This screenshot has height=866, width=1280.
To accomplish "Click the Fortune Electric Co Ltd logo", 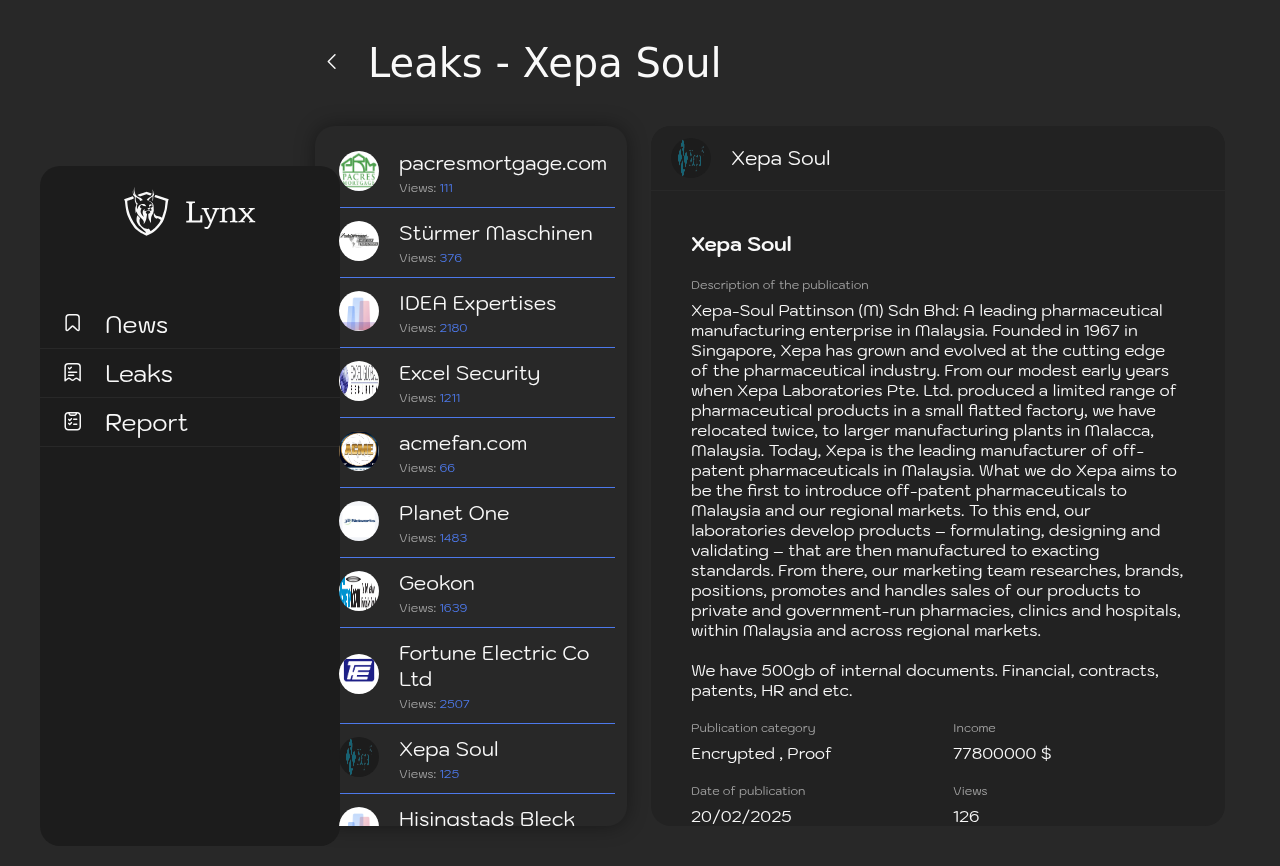I will coord(359,674).
